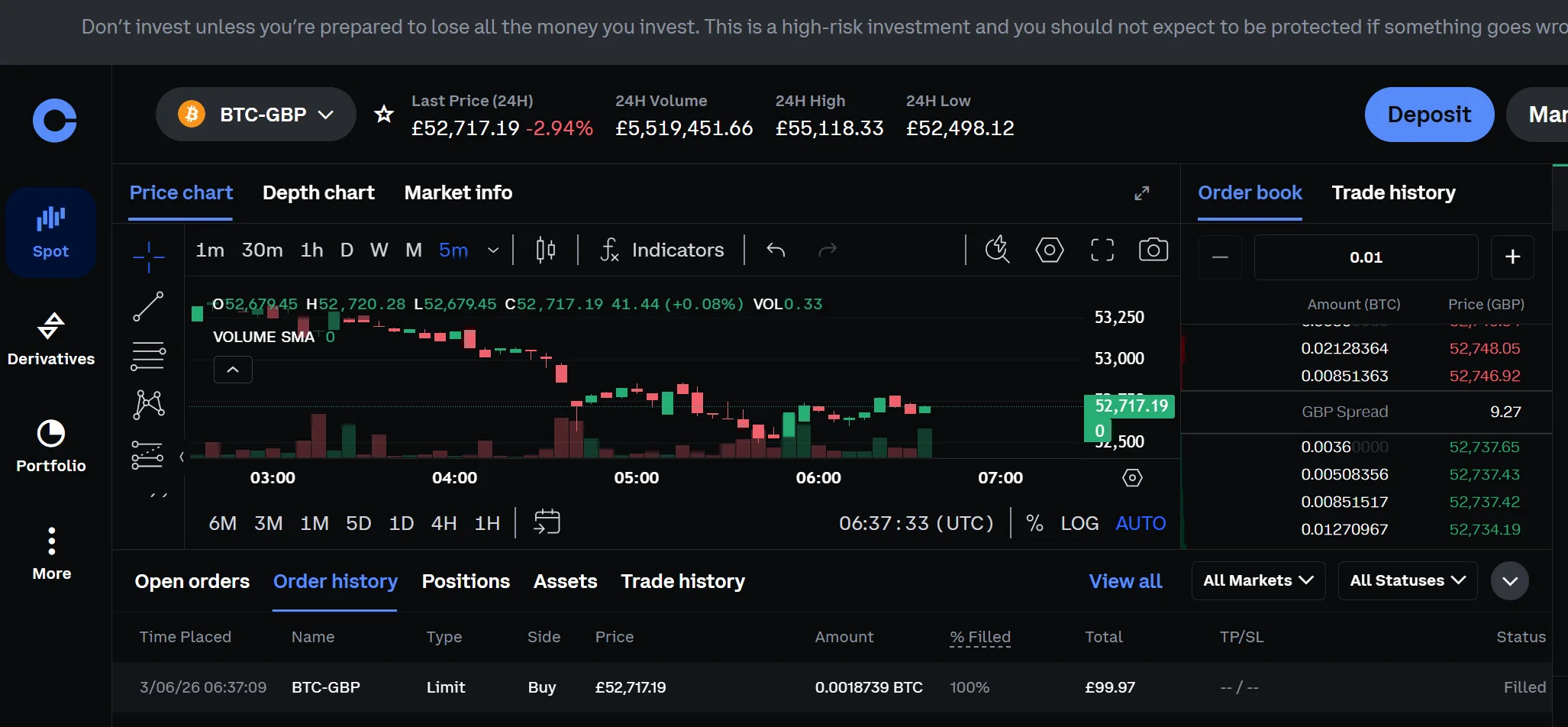This screenshot has height=727, width=1568.
Task: Open View all orders link
Action: (x=1126, y=581)
